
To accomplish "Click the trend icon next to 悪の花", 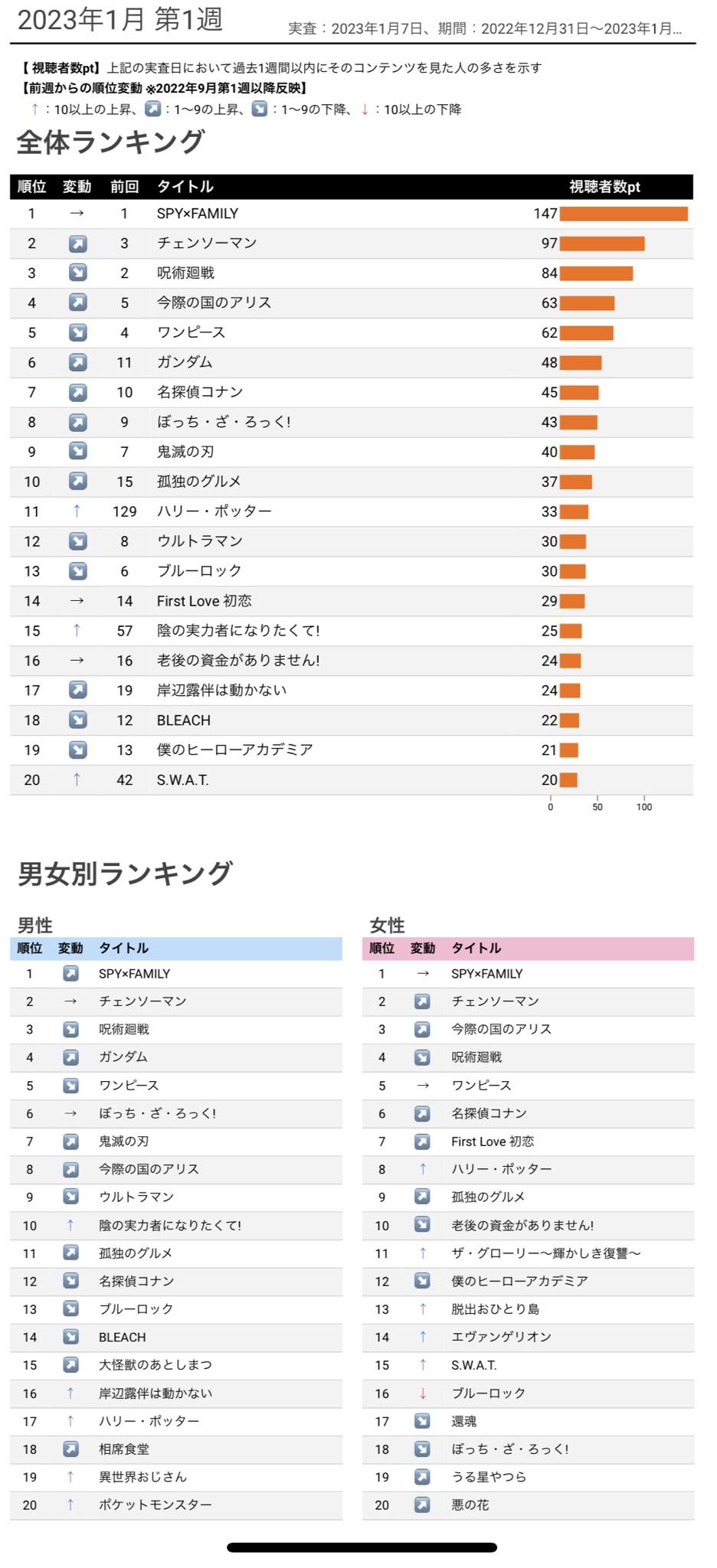I will pos(422,1505).
